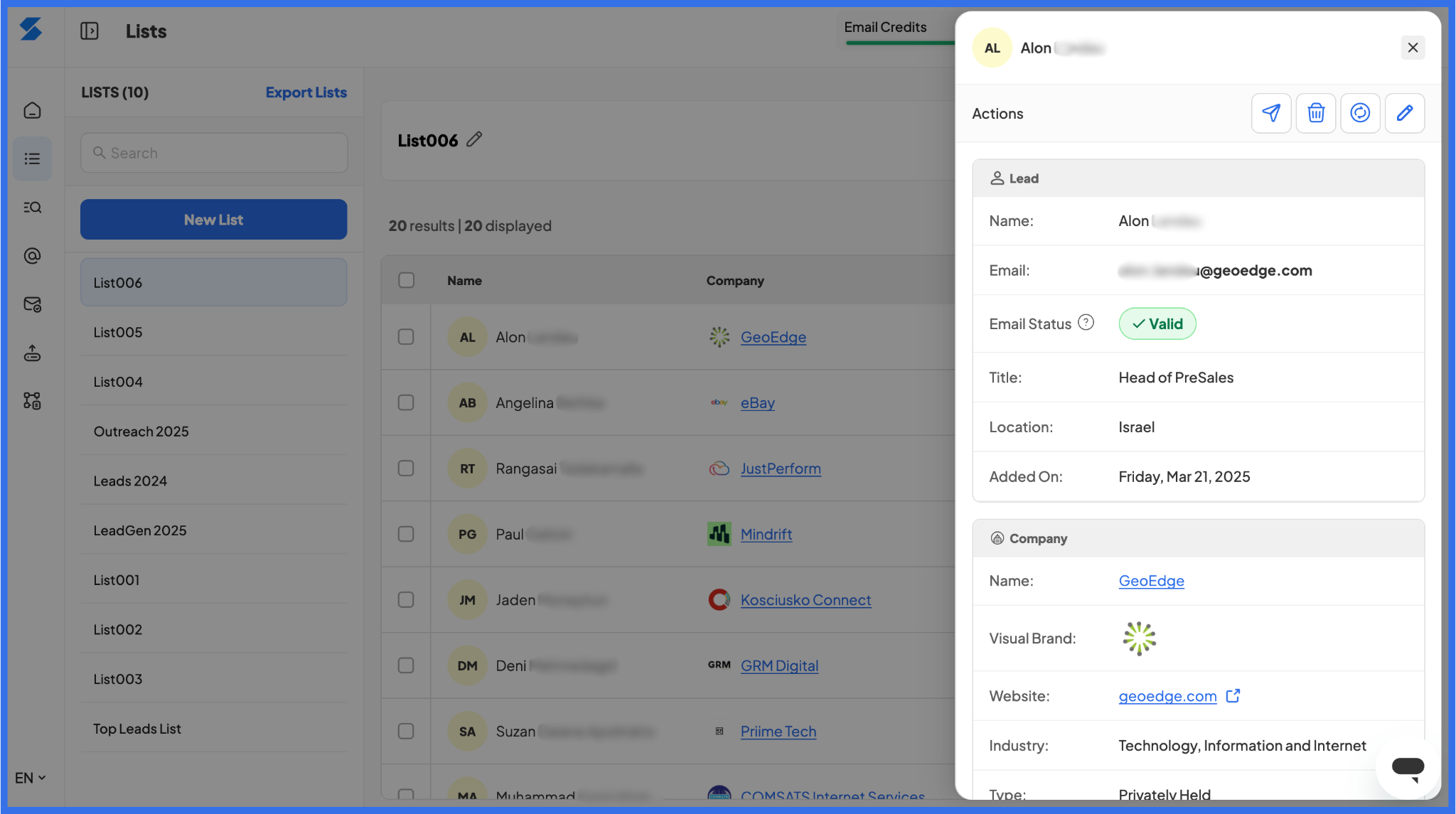This screenshot has width=1456, height=814.
Task: Click the Name column header
Action: point(464,280)
